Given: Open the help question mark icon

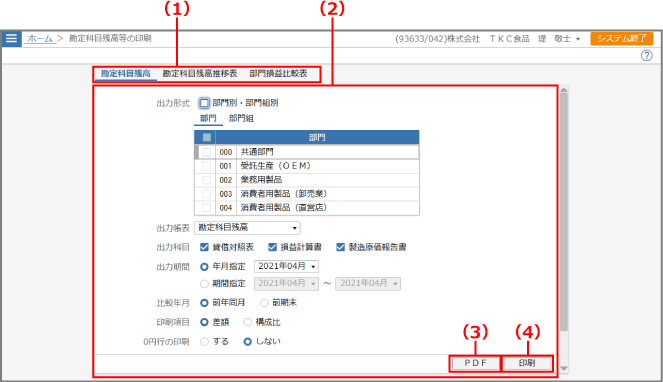Looking at the screenshot, I should [x=646, y=55].
